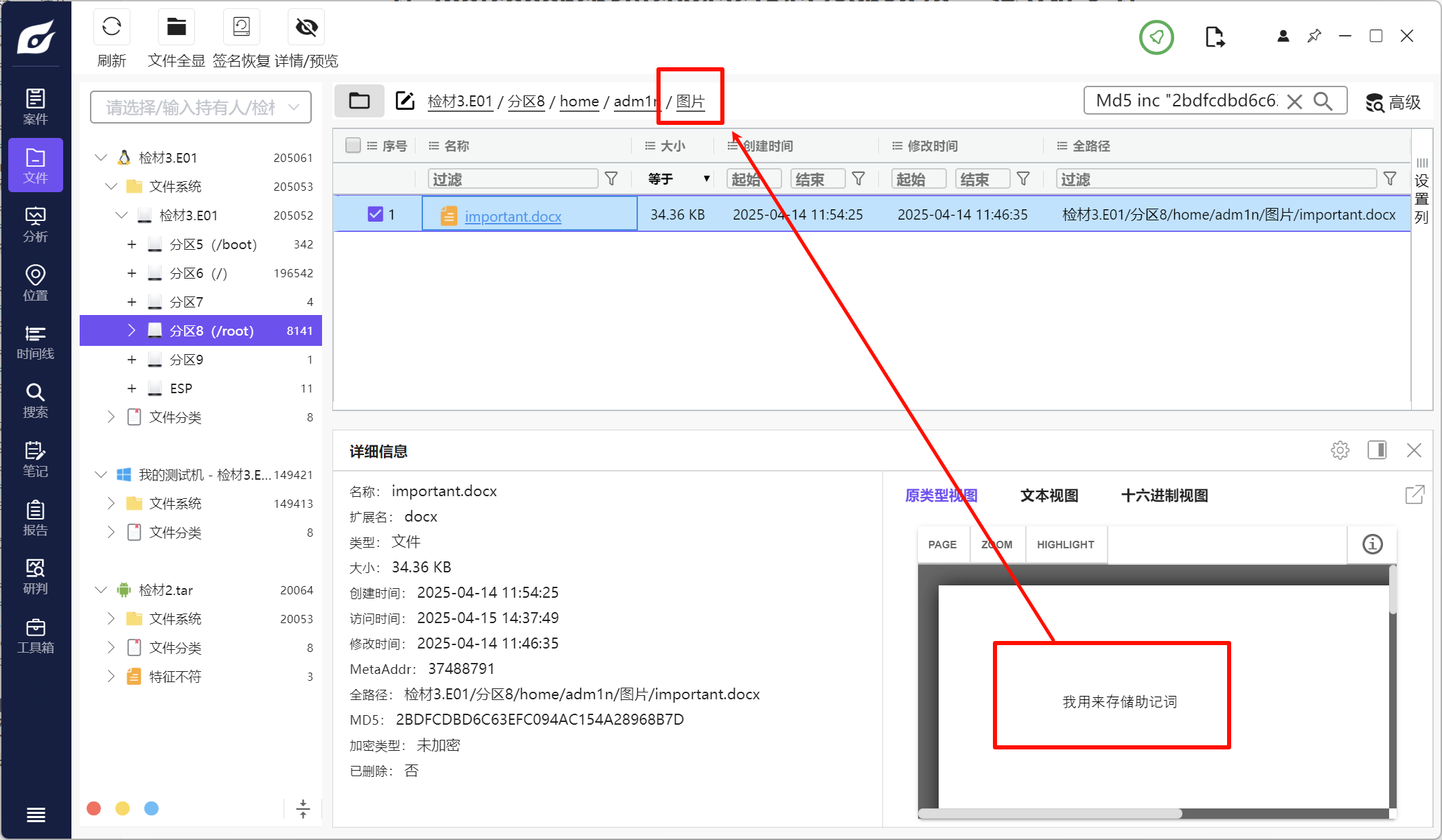Open the 位置 sidebar section
The height and width of the screenshot is (840, 1442).
36,283
